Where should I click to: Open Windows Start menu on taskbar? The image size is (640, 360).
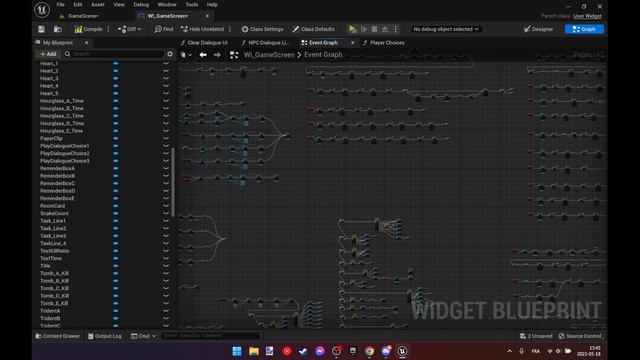(x=237, y=351)
